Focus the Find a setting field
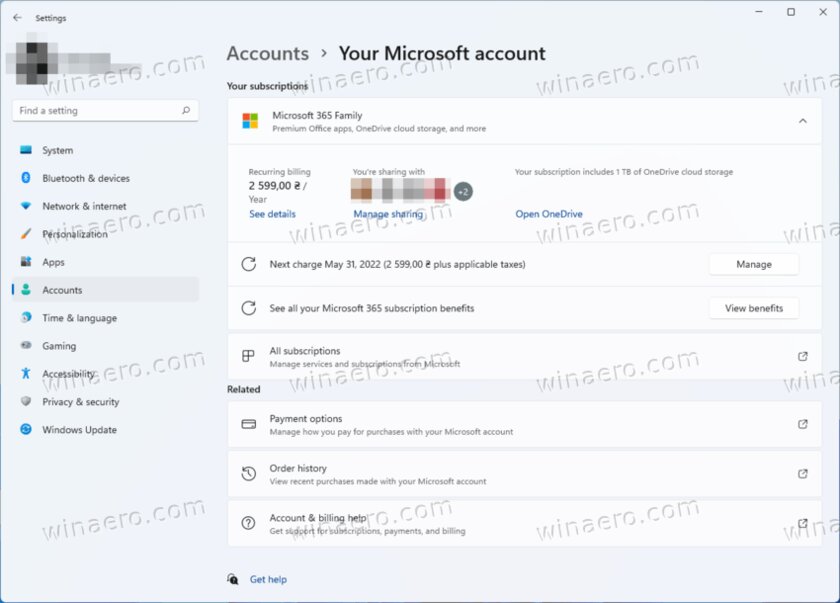The height and width of the screenshot is (603, 840). [x=105, y=110]
